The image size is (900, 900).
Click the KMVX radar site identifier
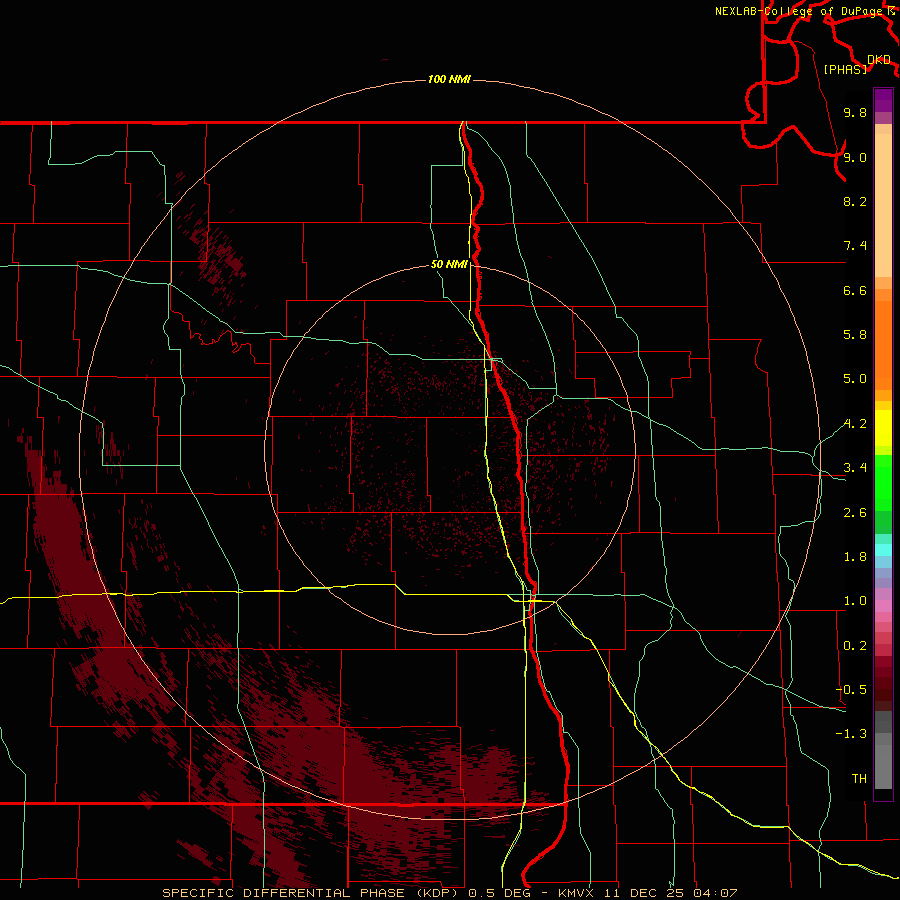(575, 893)
